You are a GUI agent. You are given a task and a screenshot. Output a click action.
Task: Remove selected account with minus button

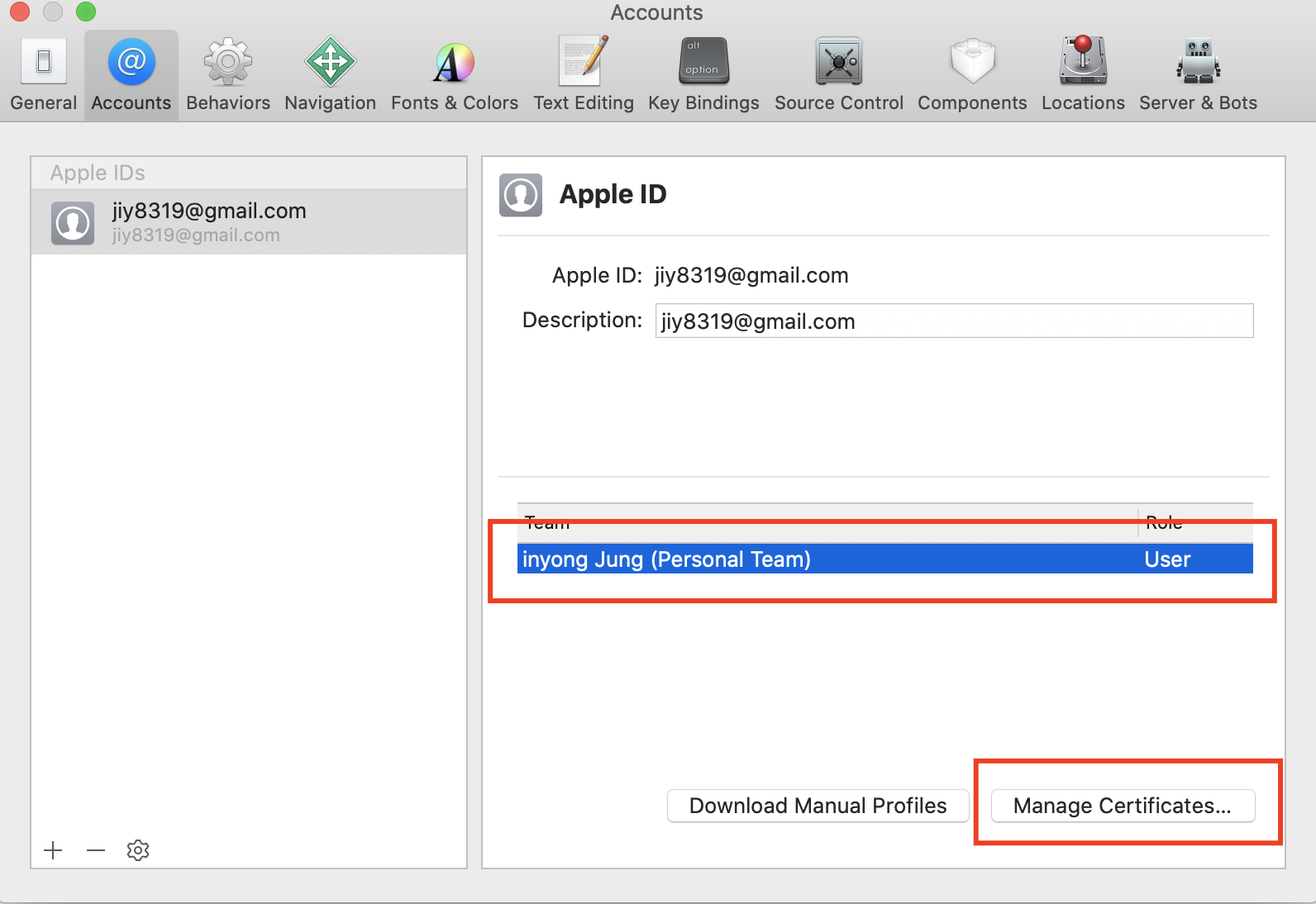tap(96, 850)
